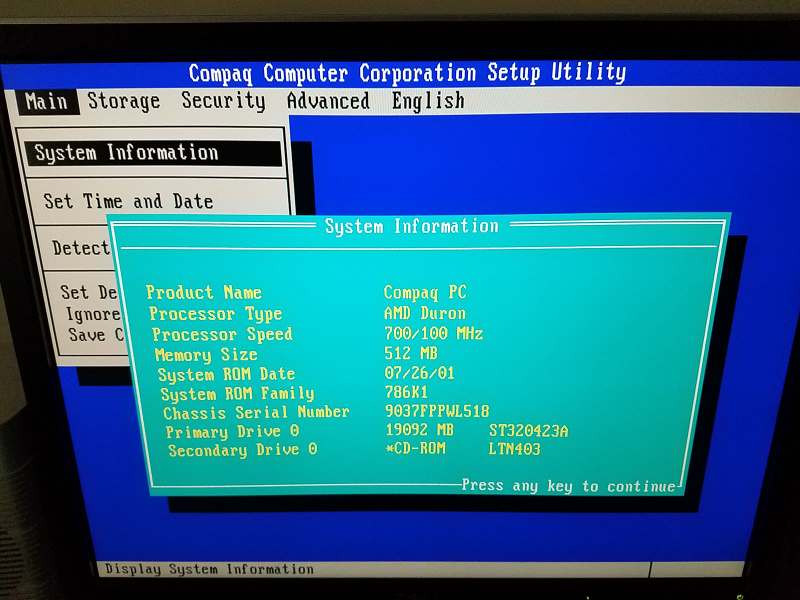Click the LTN403 drive model

click(x=514, y=449)
